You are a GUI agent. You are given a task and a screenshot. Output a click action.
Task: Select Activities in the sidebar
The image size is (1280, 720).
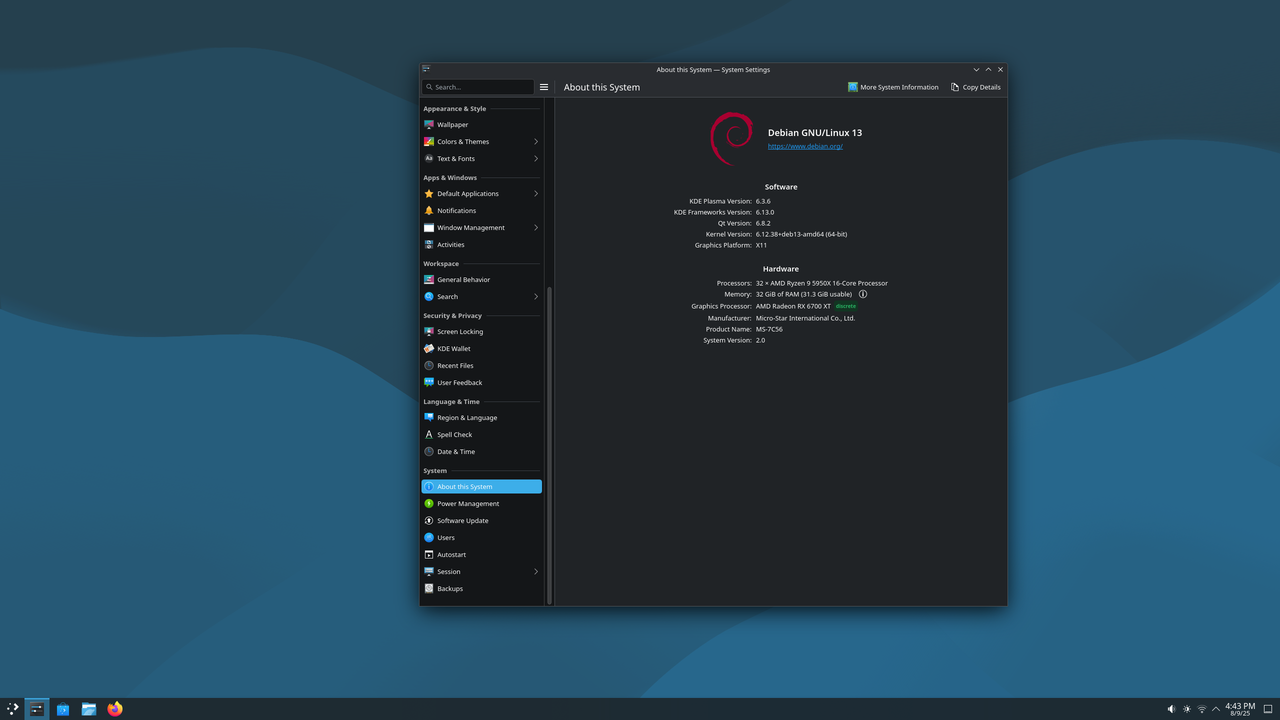[x=481, y=245]
